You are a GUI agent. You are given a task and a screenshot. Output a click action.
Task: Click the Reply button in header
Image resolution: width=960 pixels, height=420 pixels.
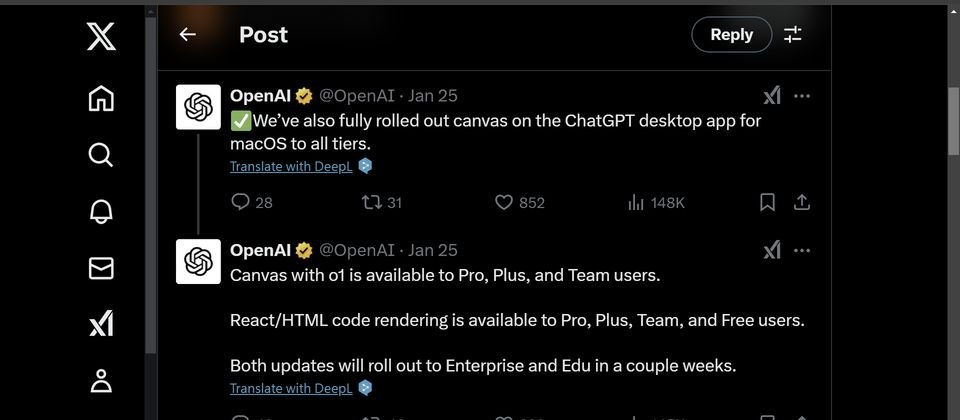pyautogui.click(x=732, y=34)
